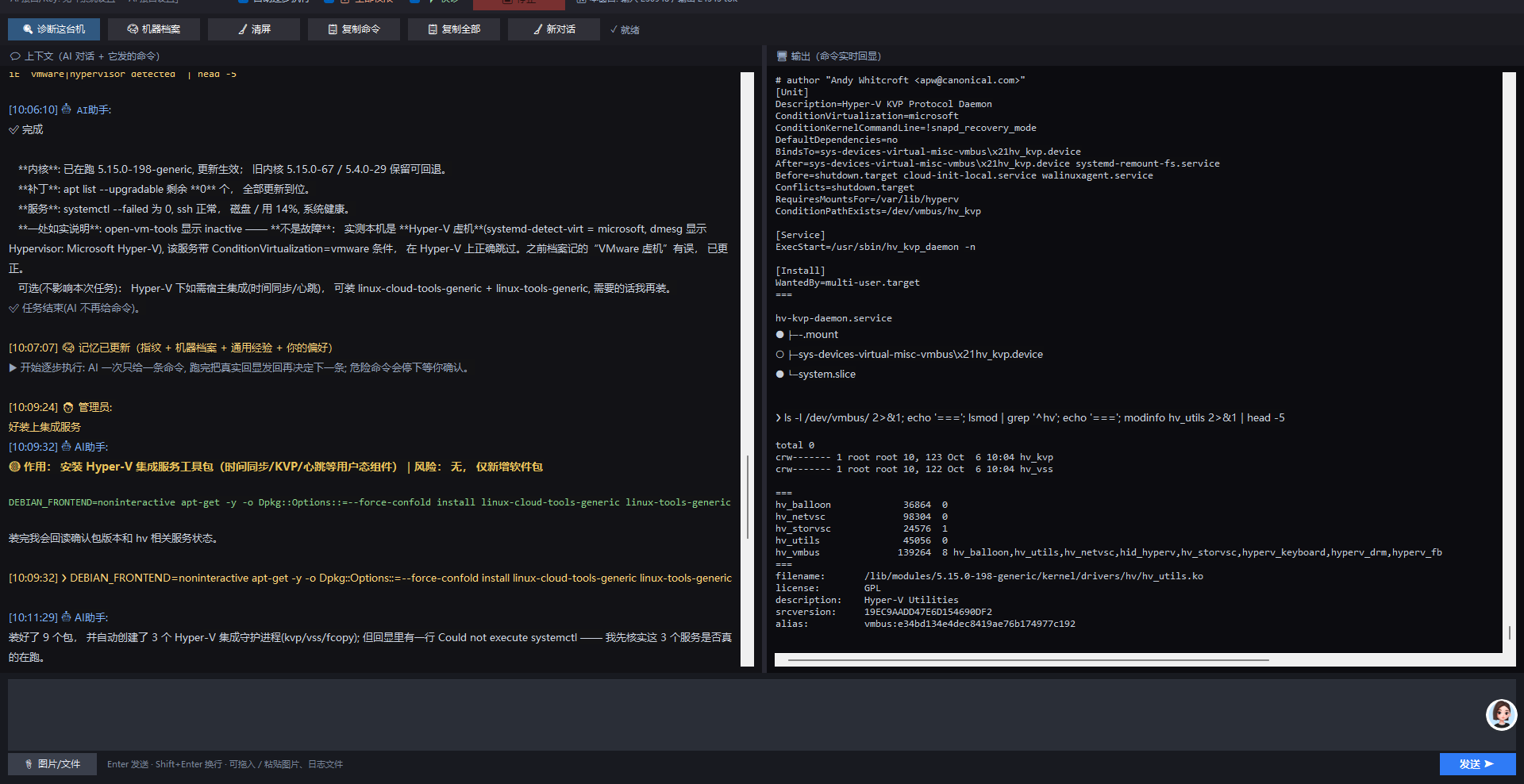Click the palette icon on 机器档案

(x=133, y=29)
